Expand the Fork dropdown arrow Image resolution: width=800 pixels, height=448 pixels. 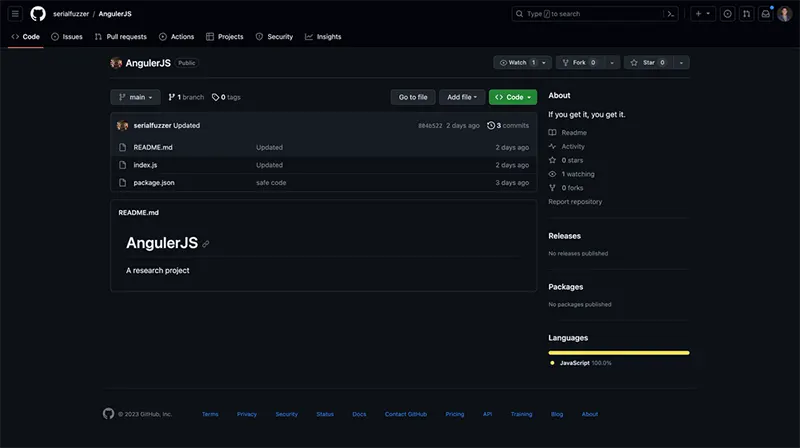click(612, 63)
